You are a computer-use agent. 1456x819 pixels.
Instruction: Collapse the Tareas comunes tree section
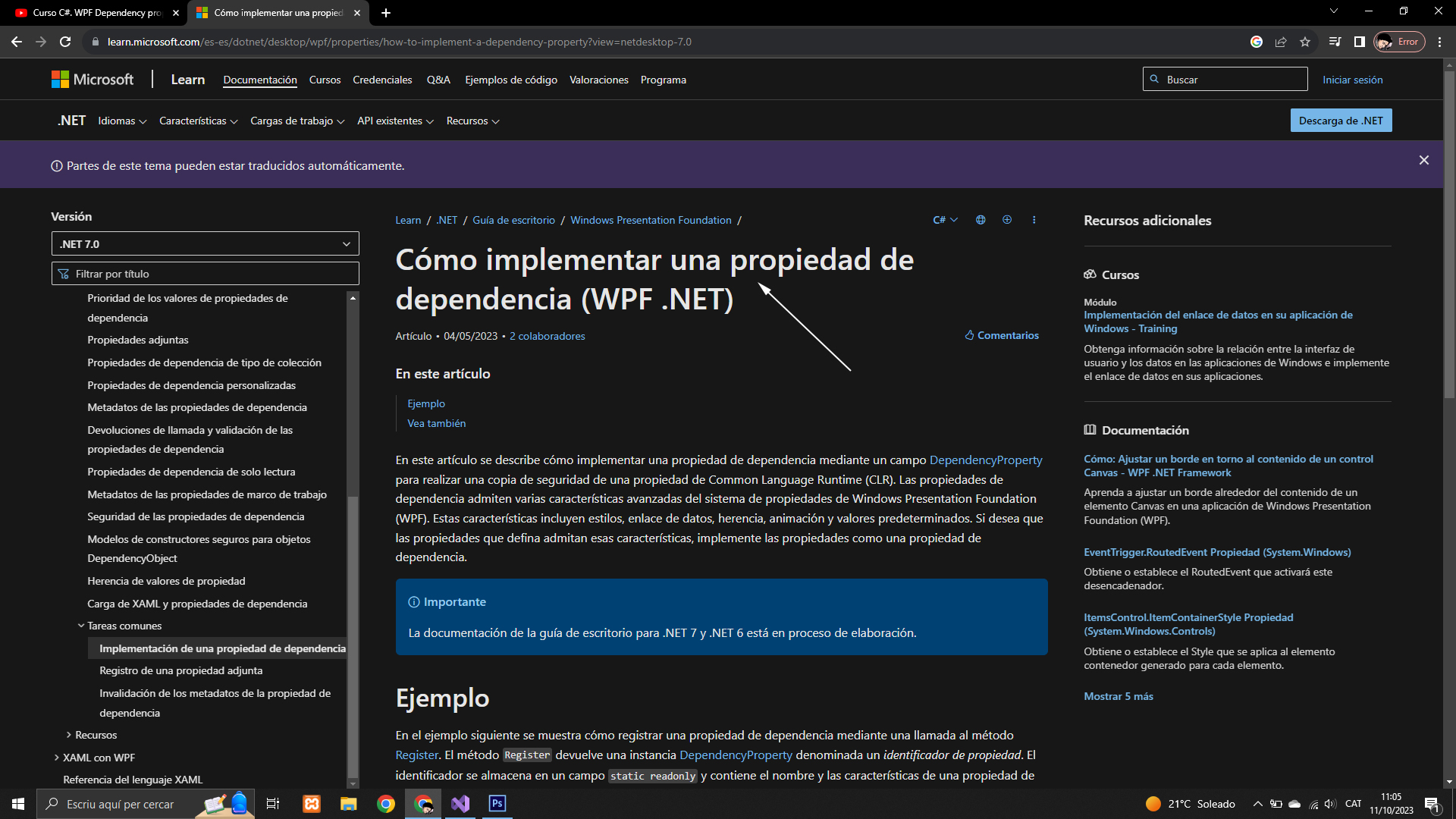coord(81,626)
